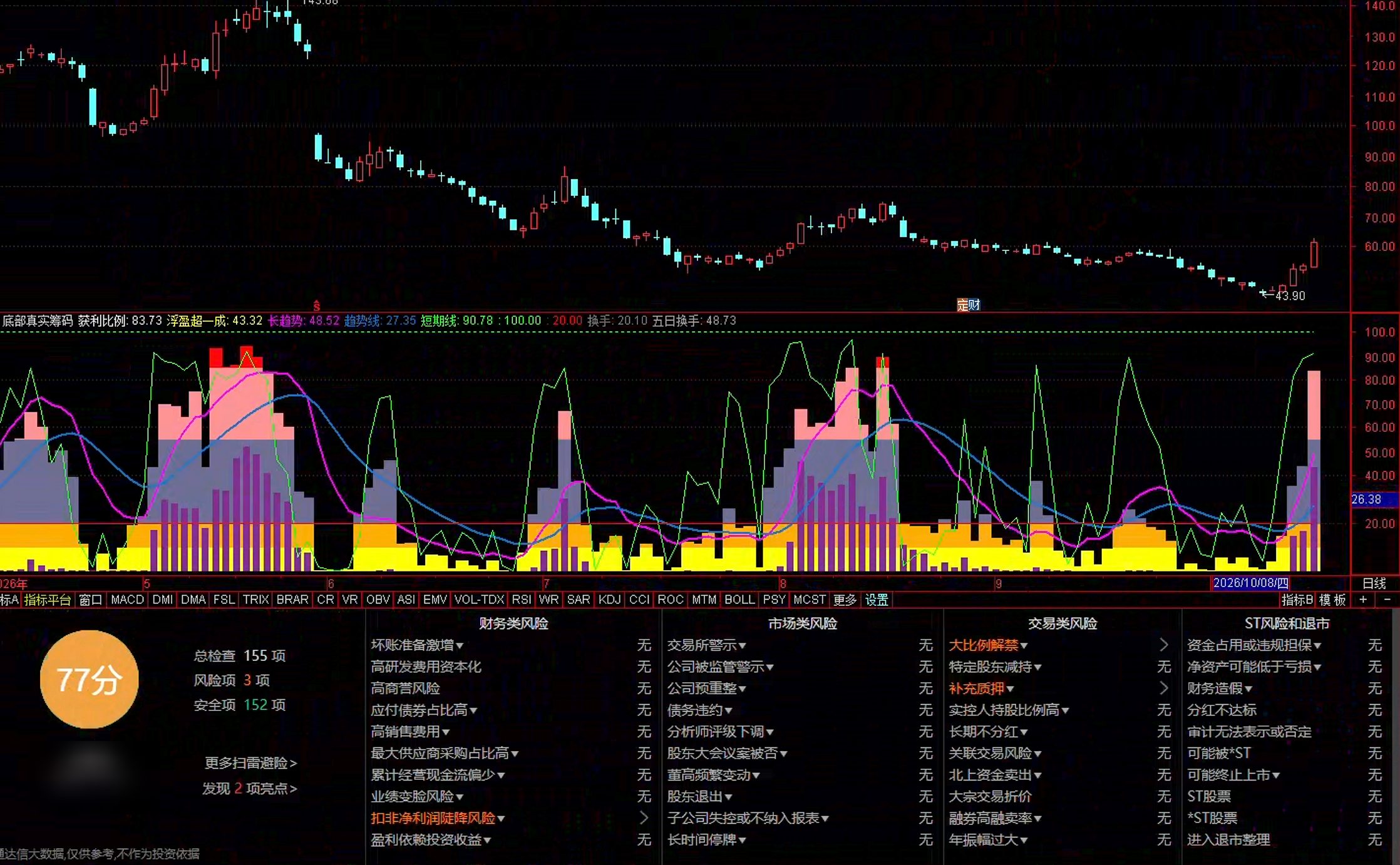Select the PSY indicator tab

pos(774,600)
